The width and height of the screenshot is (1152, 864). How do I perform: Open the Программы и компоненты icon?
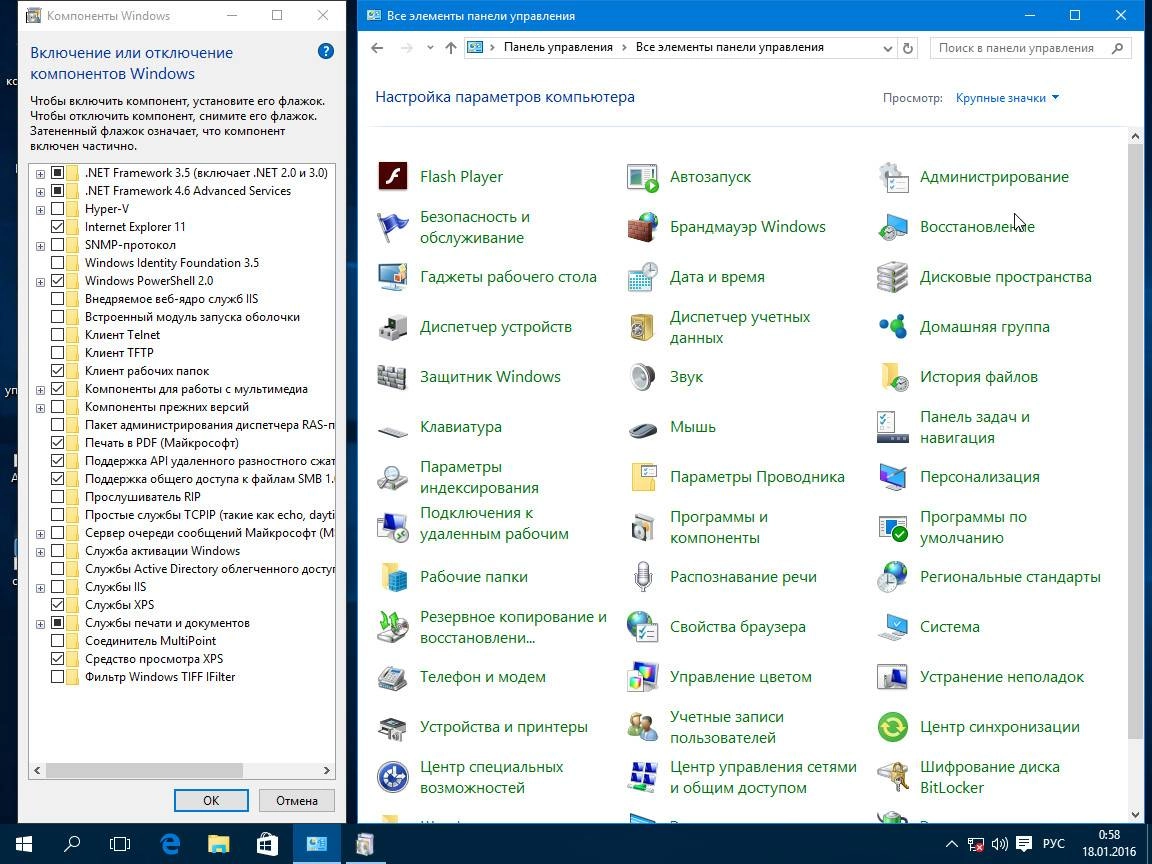(642, 527)
